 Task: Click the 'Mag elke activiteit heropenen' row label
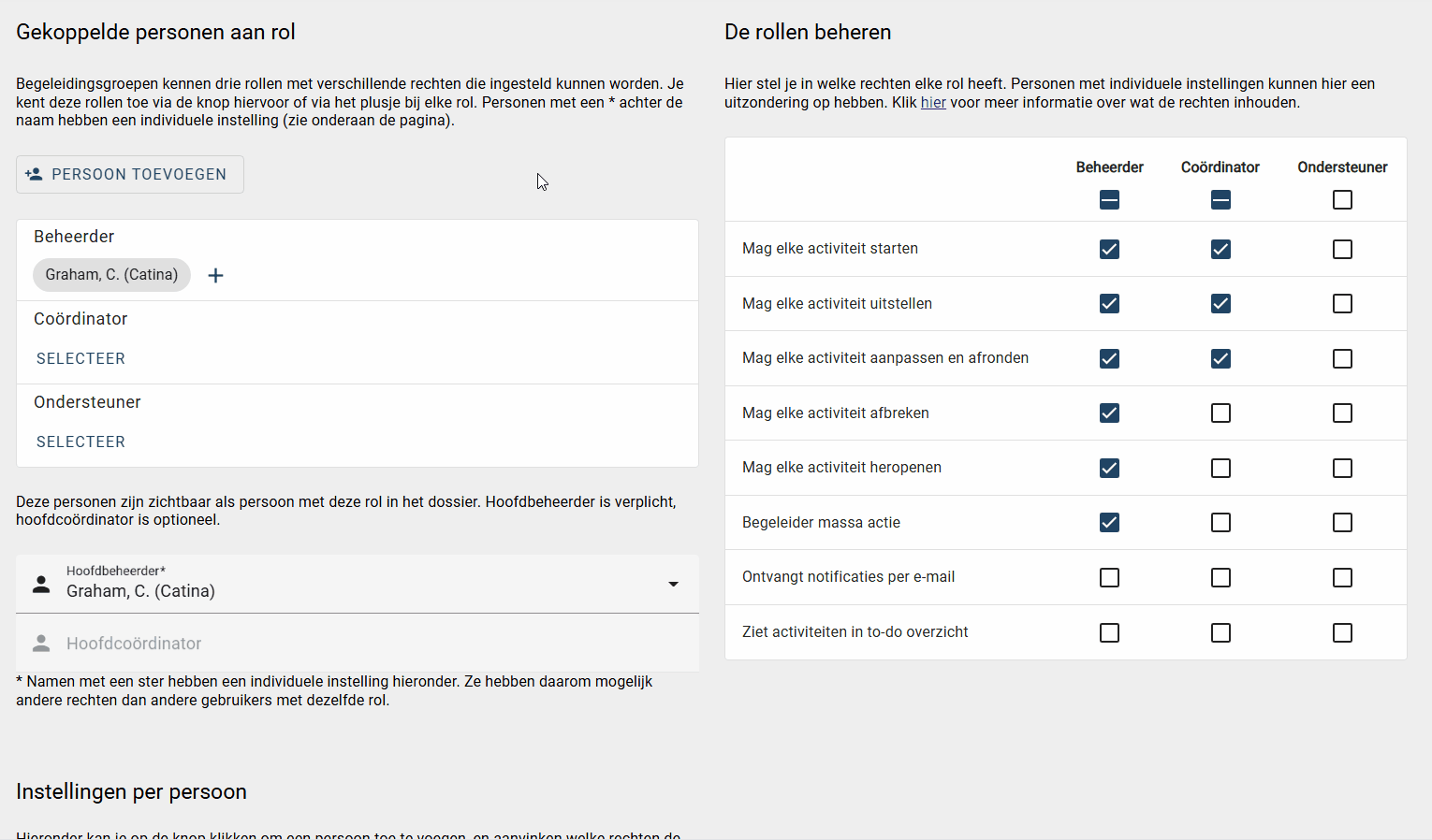pyautogui.click(x=841, y=468)
